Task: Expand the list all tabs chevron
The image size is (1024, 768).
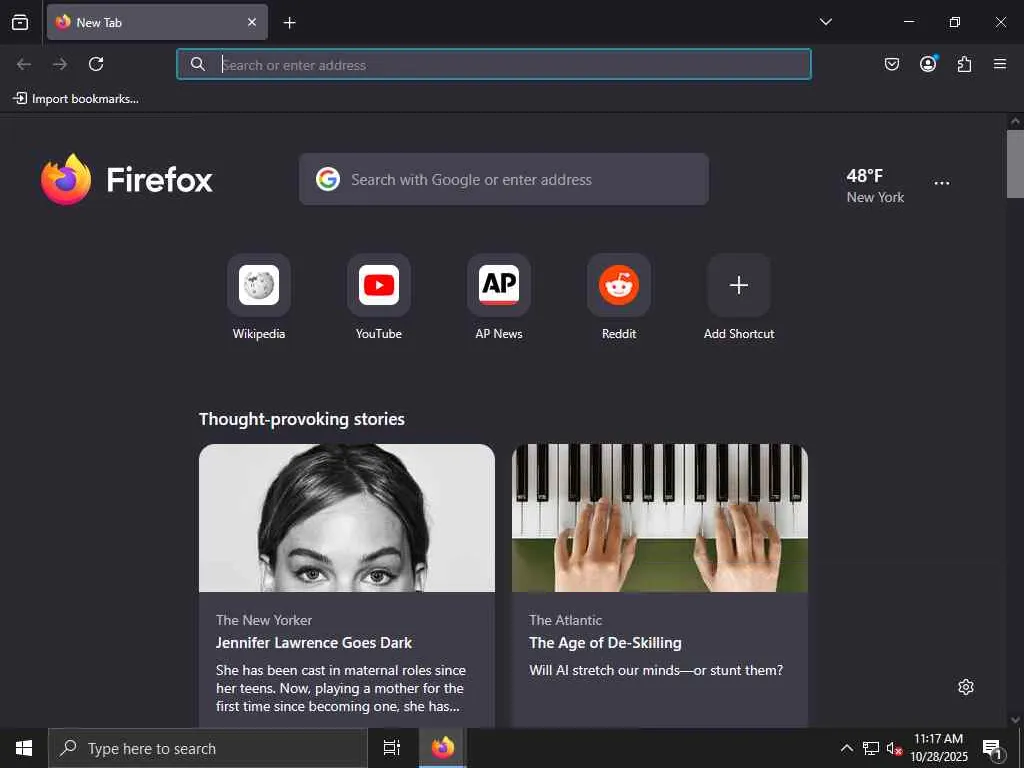Action: [825, 22]
